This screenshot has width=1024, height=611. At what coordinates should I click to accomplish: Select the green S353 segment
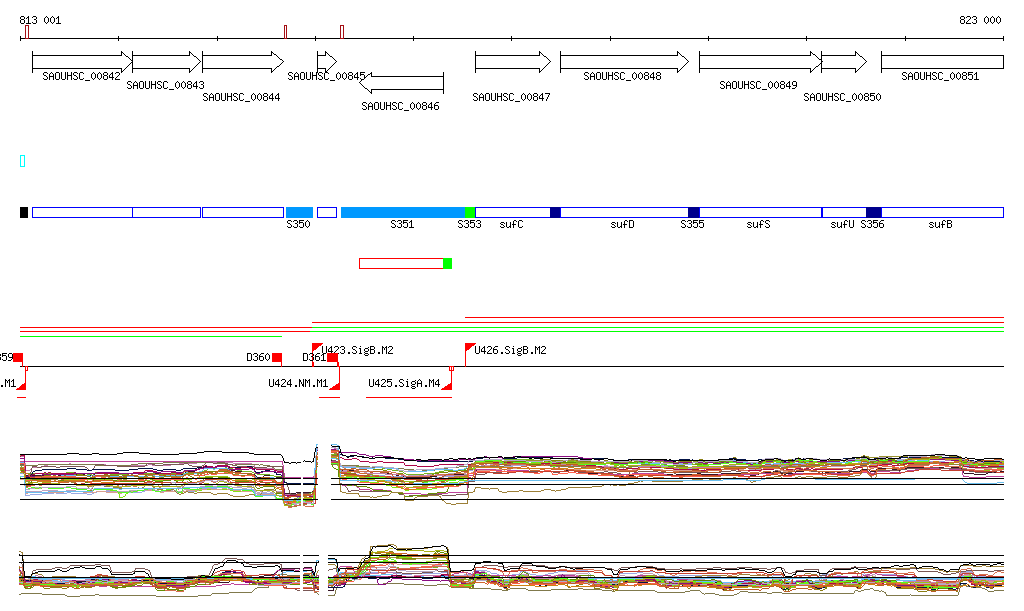[x=470, y=212]
